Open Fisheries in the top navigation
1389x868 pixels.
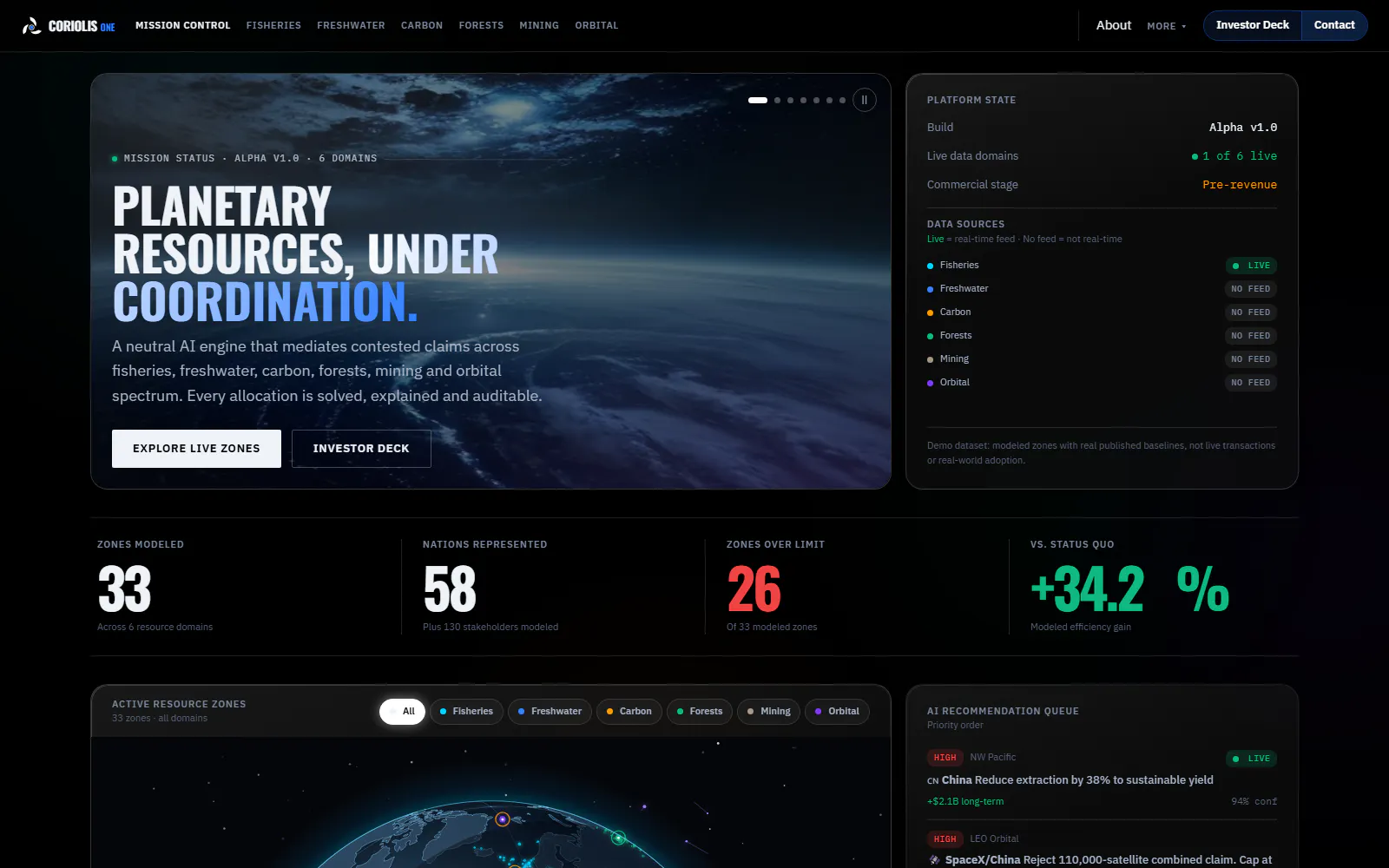[x=273, y=26]
